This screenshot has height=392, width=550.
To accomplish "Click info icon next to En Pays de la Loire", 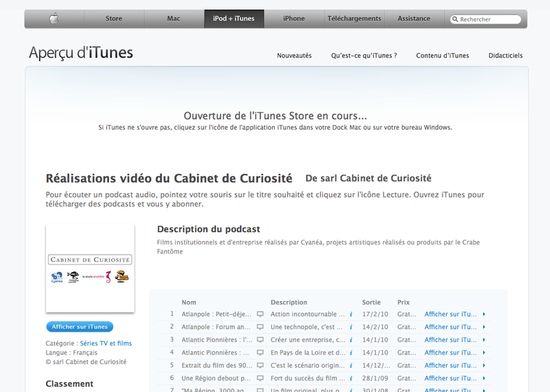I will [x=351, y=352].
